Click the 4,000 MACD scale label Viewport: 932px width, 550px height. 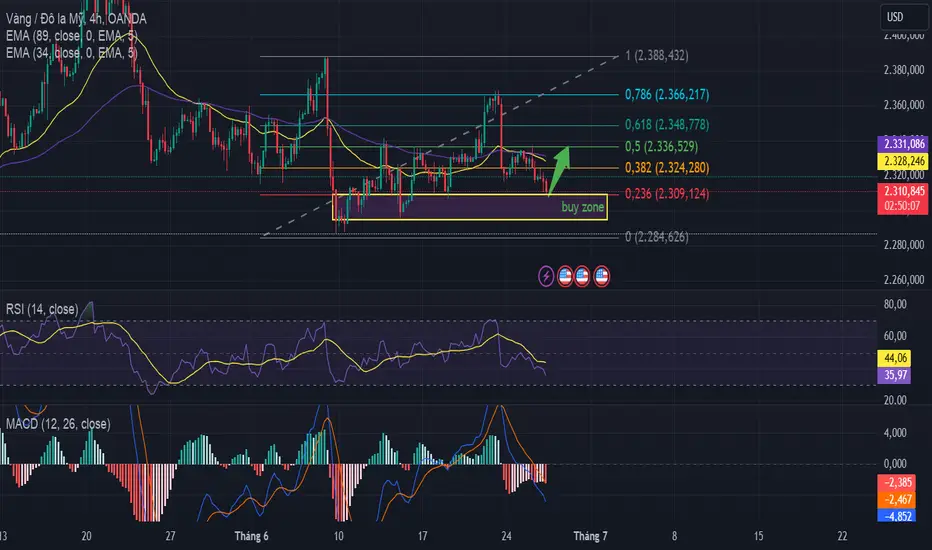pyautogui.click(x=895, y=433)
